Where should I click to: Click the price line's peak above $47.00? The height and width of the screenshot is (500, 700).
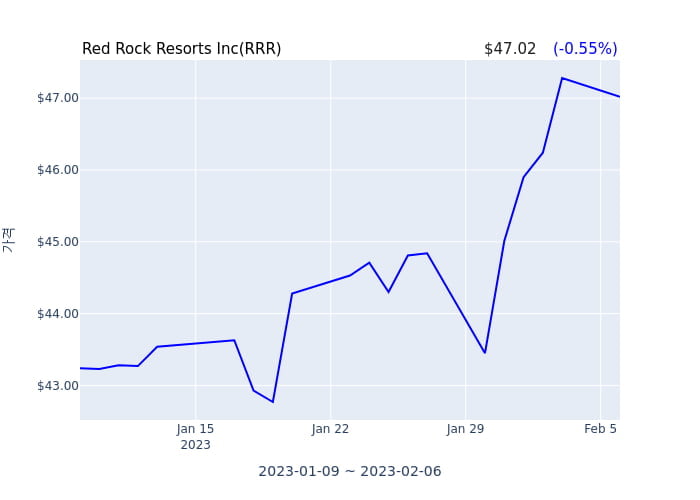pos(562,78)
